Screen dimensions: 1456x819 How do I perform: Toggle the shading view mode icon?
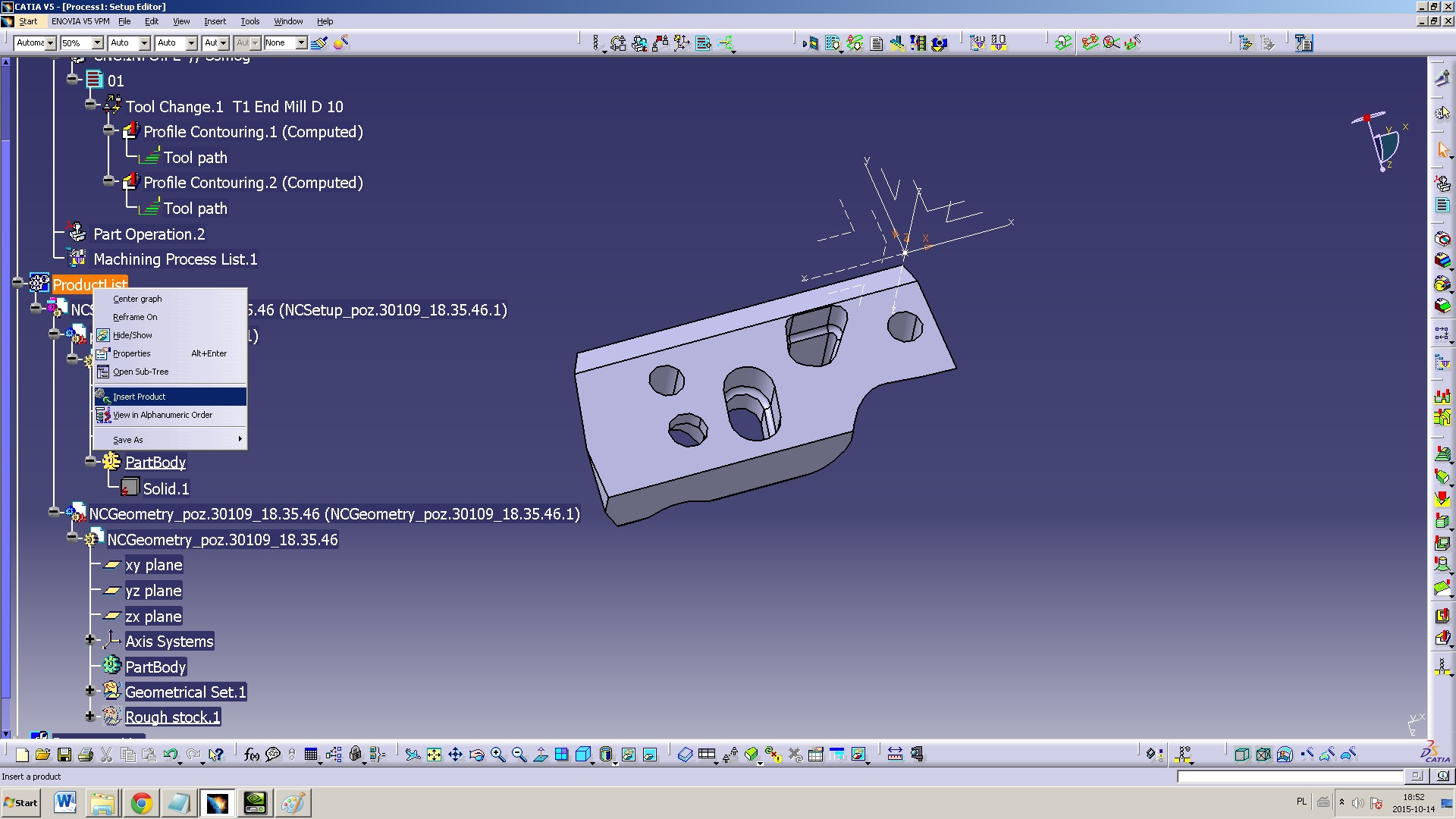[604, 755]
